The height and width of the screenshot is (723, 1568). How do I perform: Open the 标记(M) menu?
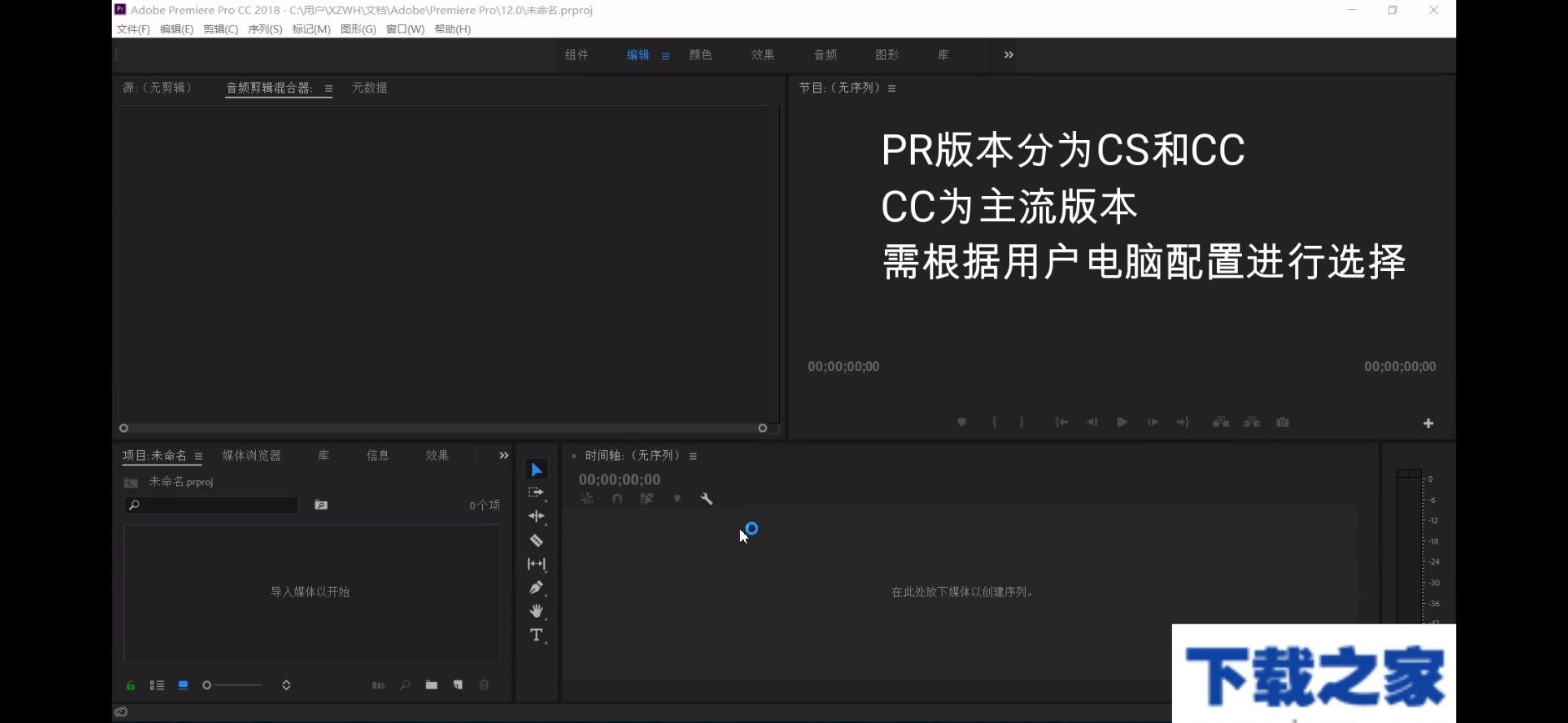311,29
